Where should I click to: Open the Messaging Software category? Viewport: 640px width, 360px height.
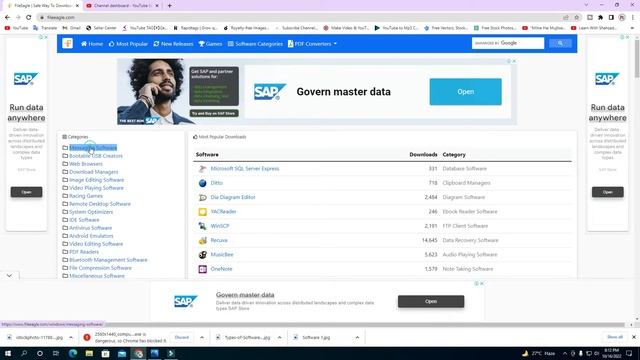(x=93, y=148)
